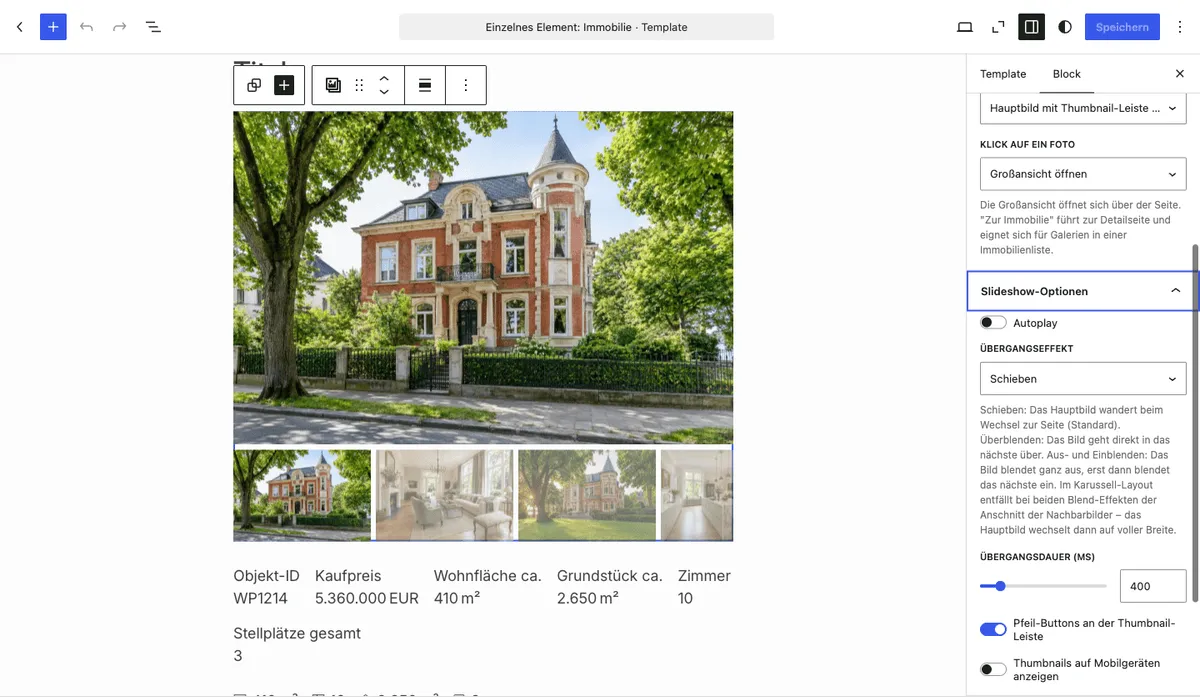Open the document overview list view
The width and height of the screenshot is (1200, 697).
coord(153,27)
